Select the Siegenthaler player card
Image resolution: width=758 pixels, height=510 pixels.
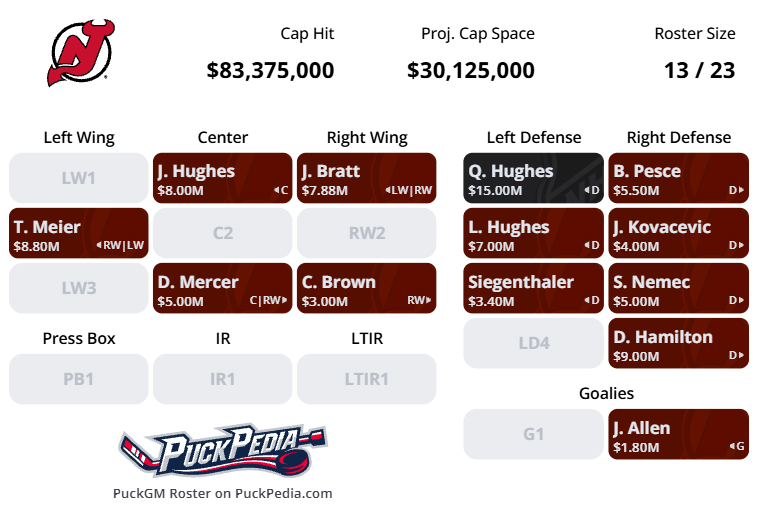pos(534,289)
